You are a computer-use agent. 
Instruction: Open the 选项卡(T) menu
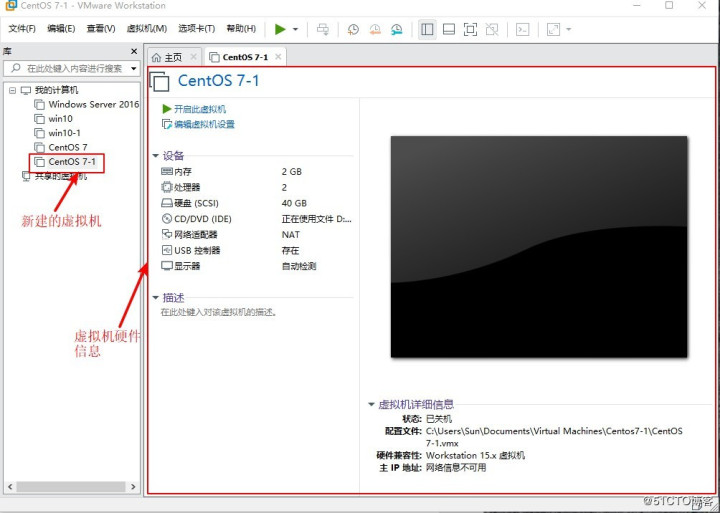[197, 28]
